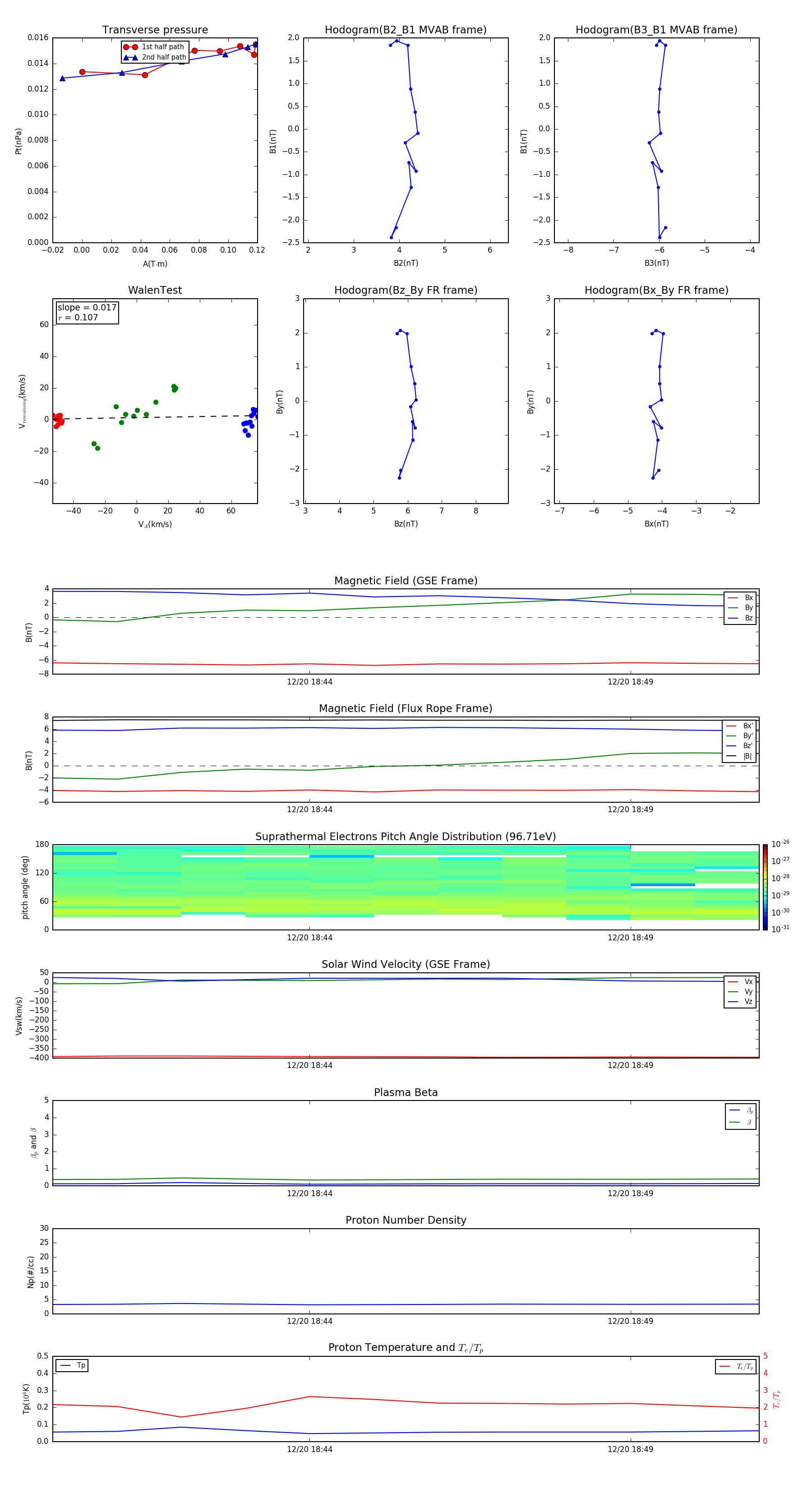
Task: Click the '10^-26' colorbar tick label
Action: tap(780, 844)
